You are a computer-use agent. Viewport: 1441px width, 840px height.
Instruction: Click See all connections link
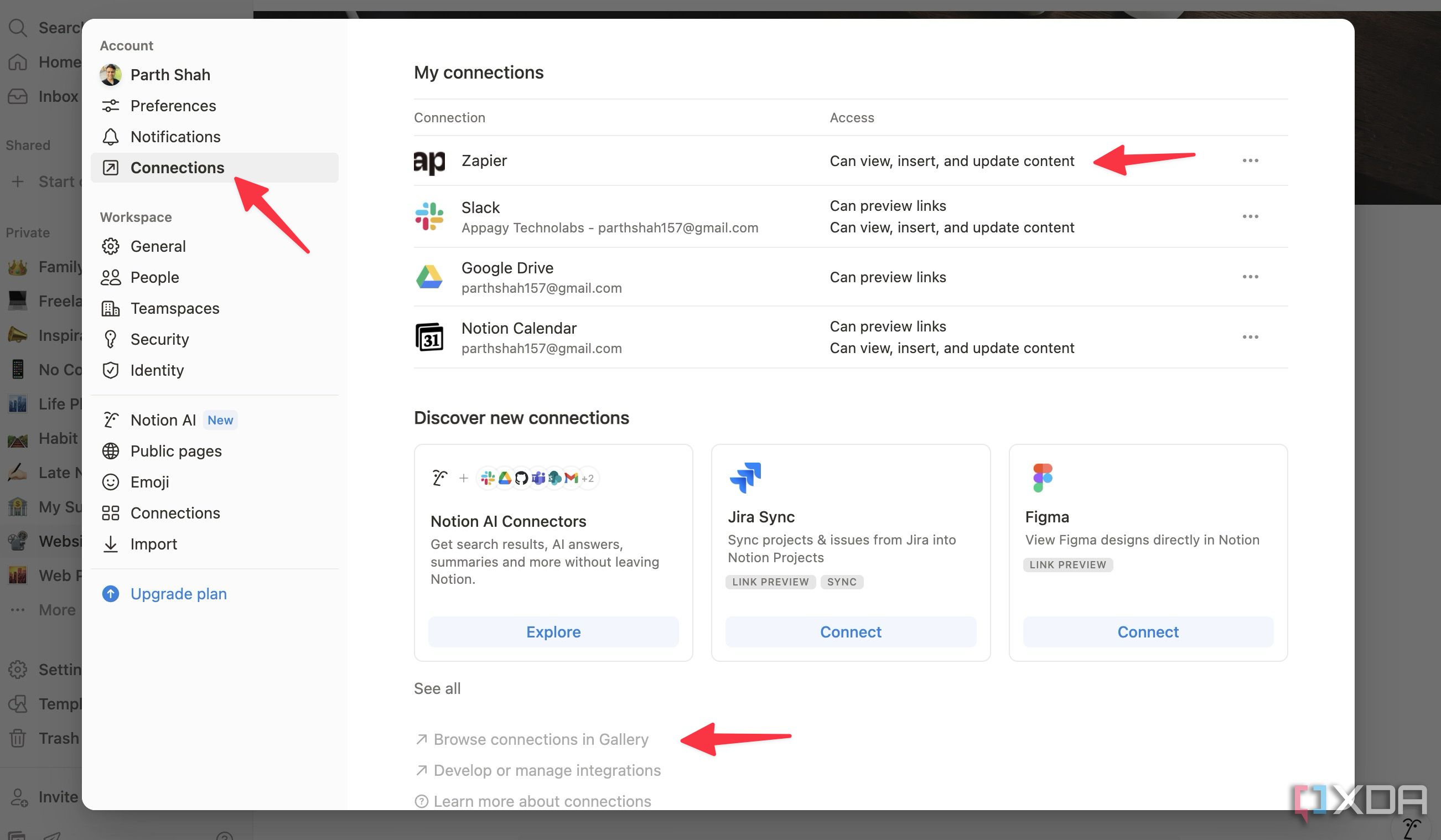[437, 688]
